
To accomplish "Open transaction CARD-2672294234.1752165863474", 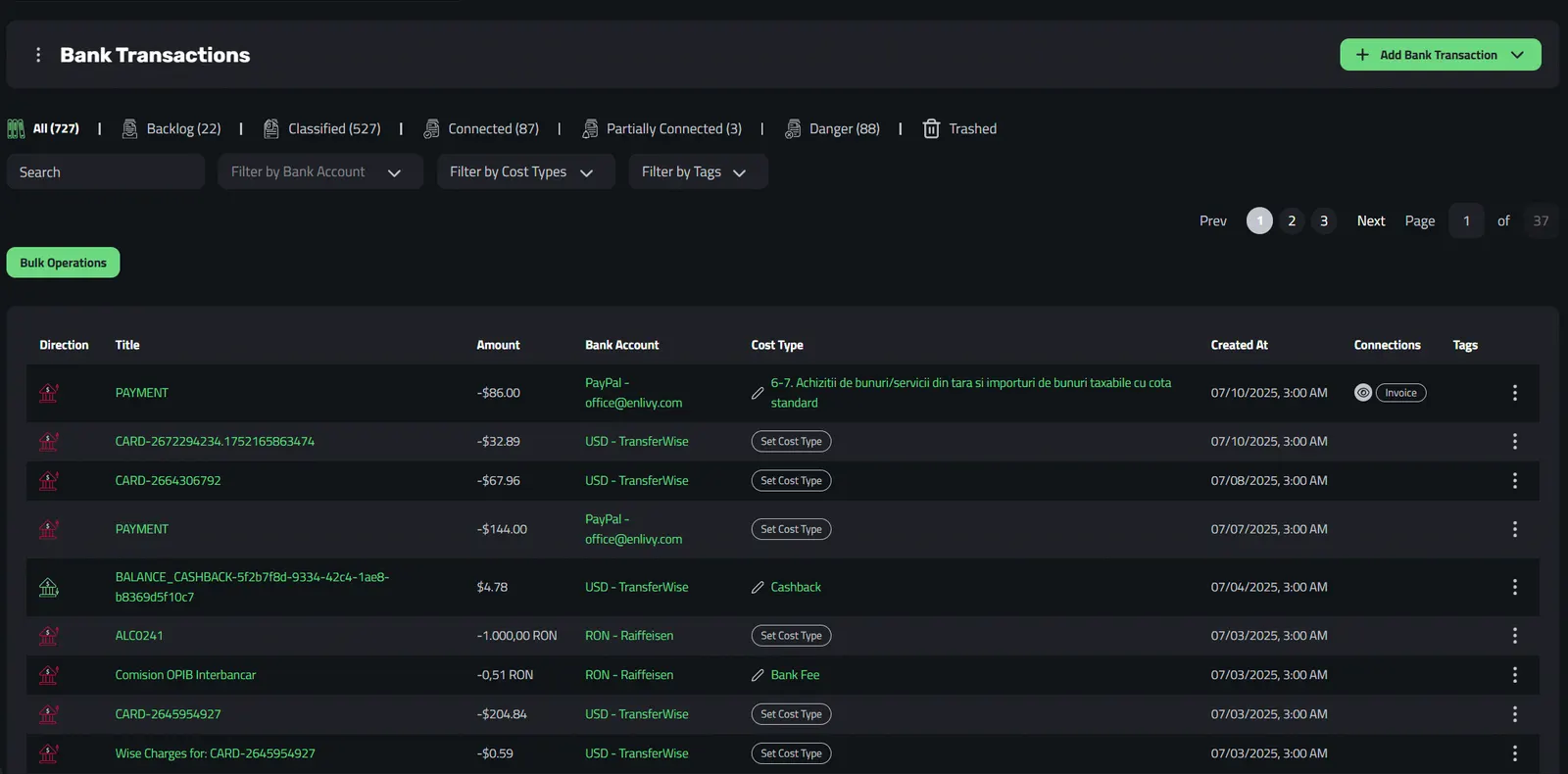I will (215, 441).
